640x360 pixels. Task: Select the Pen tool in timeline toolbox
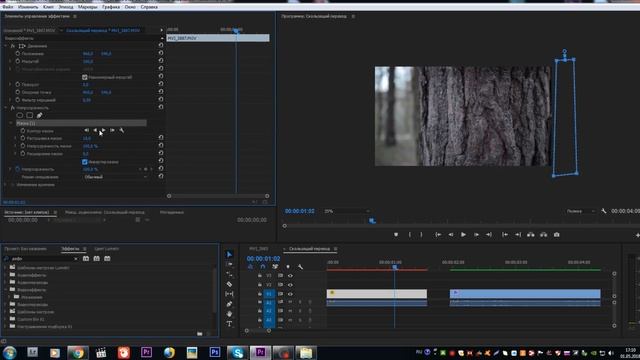[229, 304]
